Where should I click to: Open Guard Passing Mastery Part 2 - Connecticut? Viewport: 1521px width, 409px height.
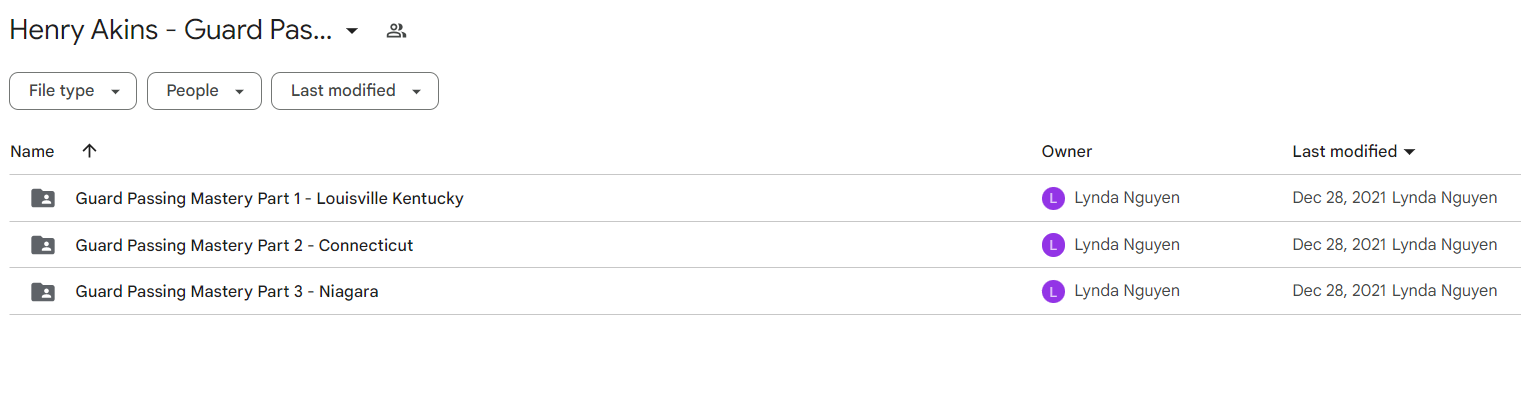(x=244, y=245)
